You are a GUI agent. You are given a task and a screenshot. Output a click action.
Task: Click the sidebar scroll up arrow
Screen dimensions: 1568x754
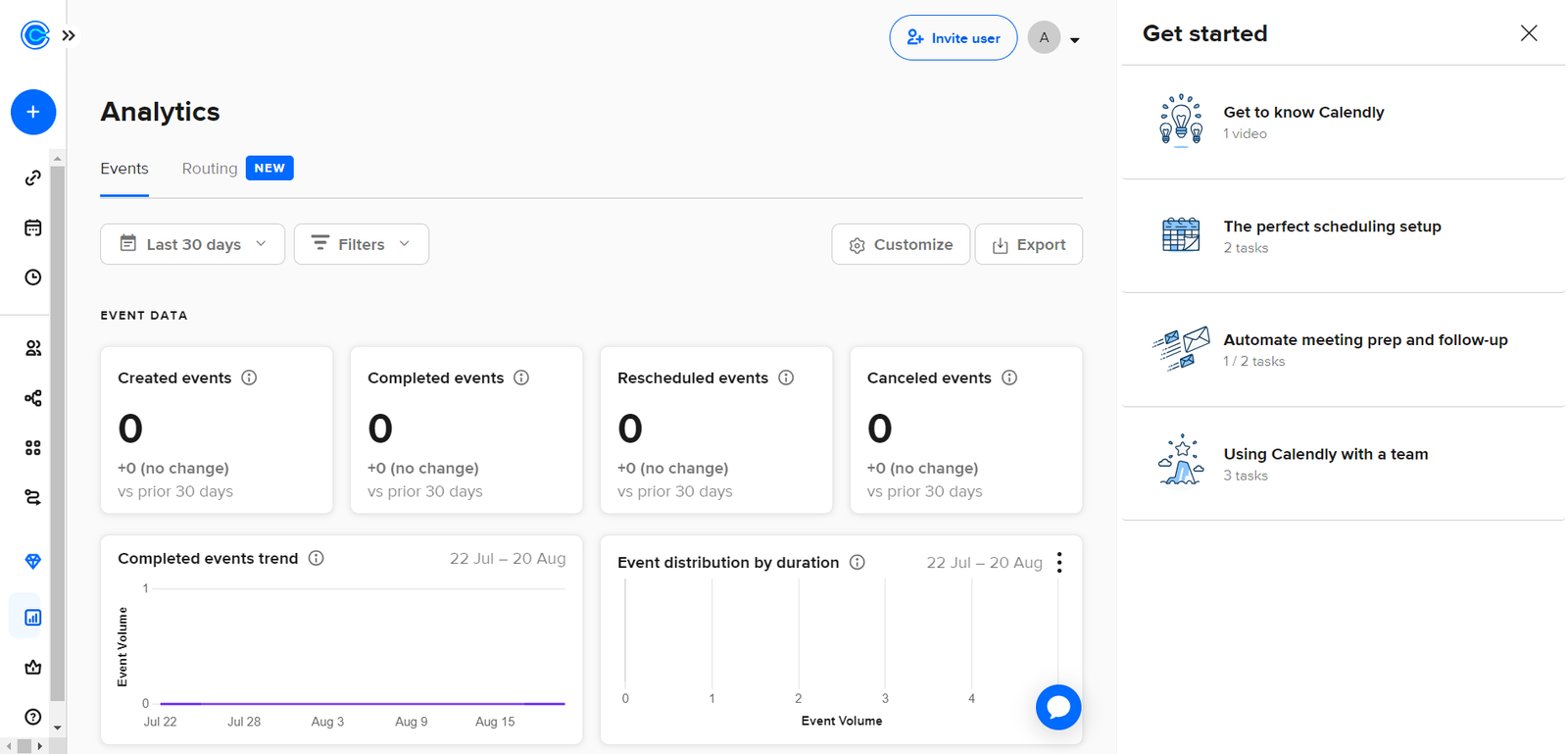(57, 159)
